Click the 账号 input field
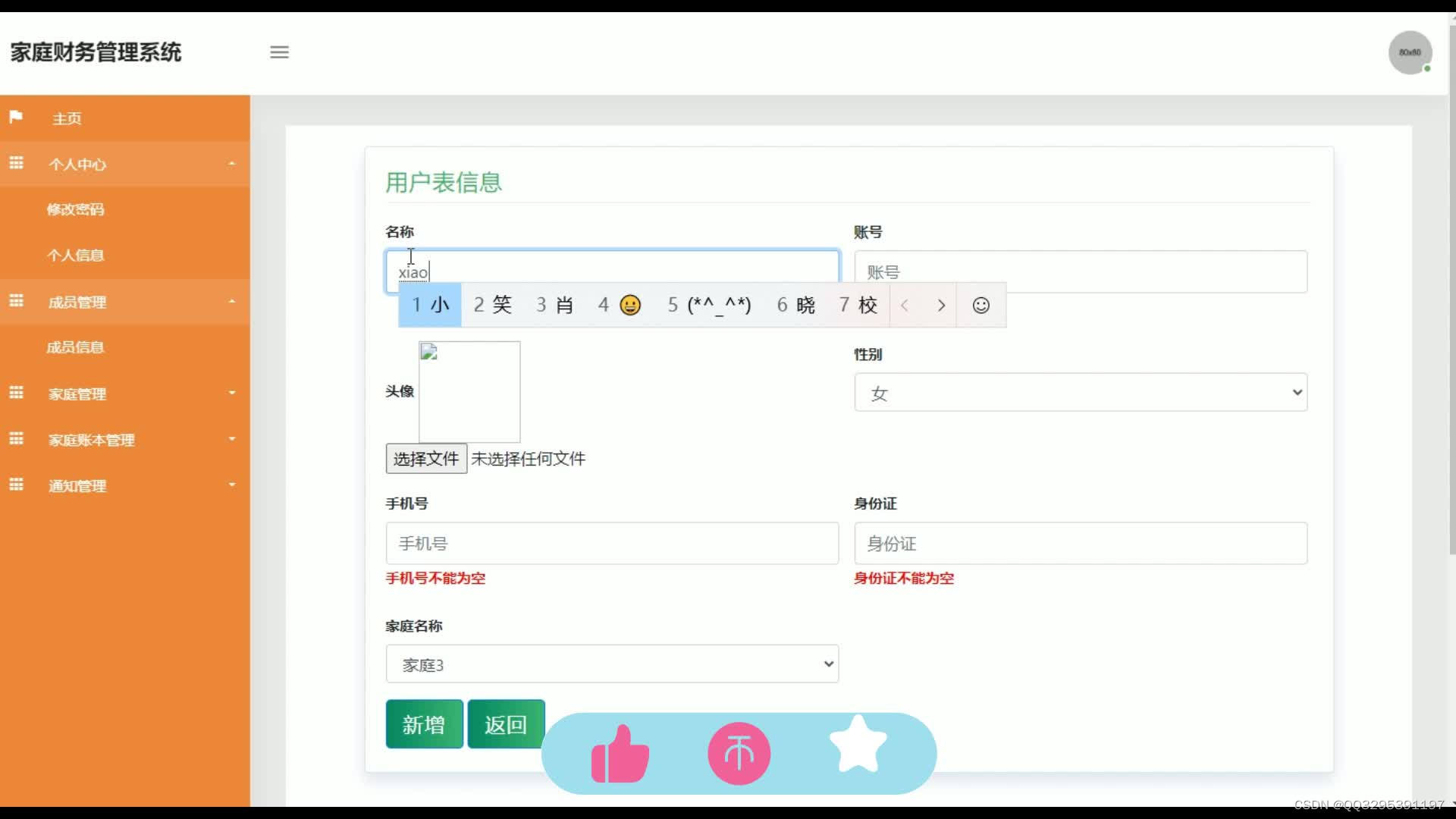The height and width of the screenshot is (819, 1456). click(1081, 271)
